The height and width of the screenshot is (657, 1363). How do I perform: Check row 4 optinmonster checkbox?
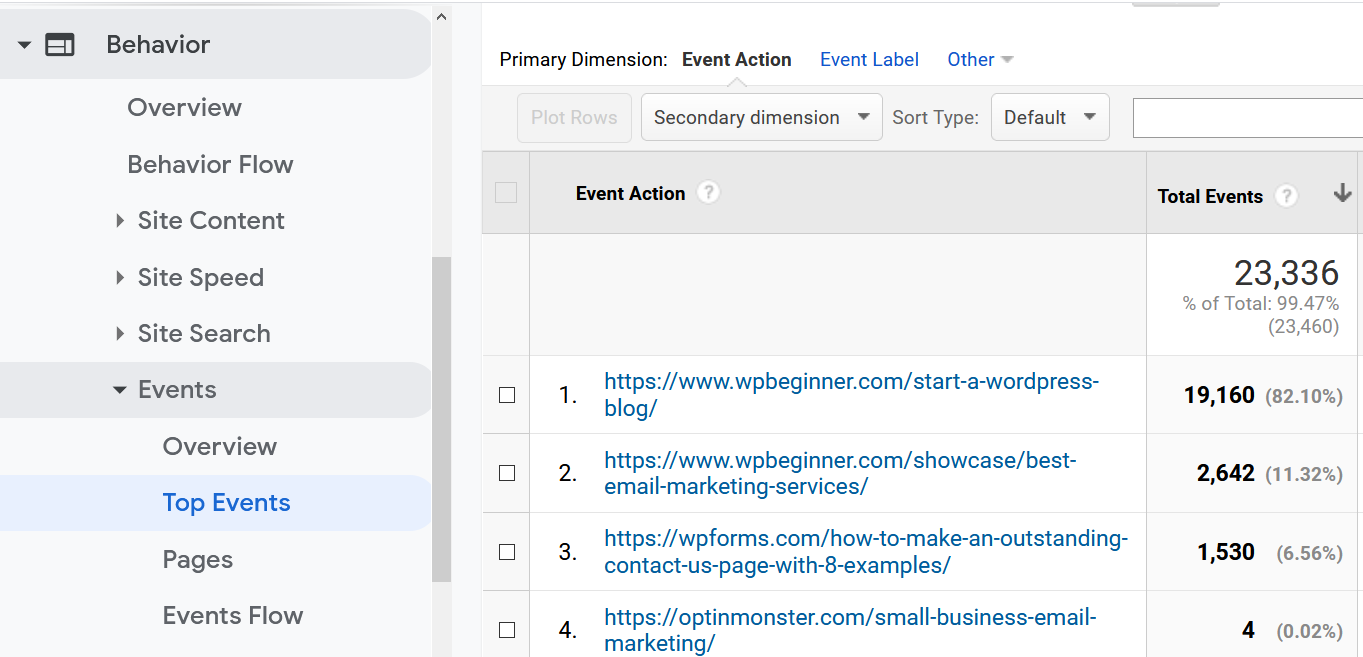[x=507, y=630]
